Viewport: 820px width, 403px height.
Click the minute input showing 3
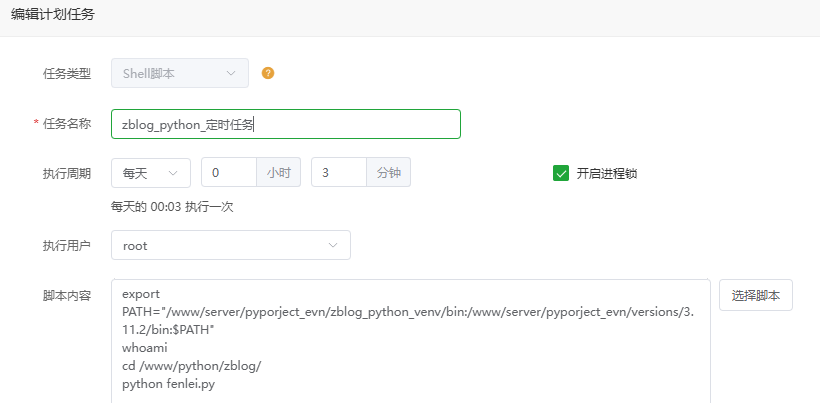[x=338, y=173]
